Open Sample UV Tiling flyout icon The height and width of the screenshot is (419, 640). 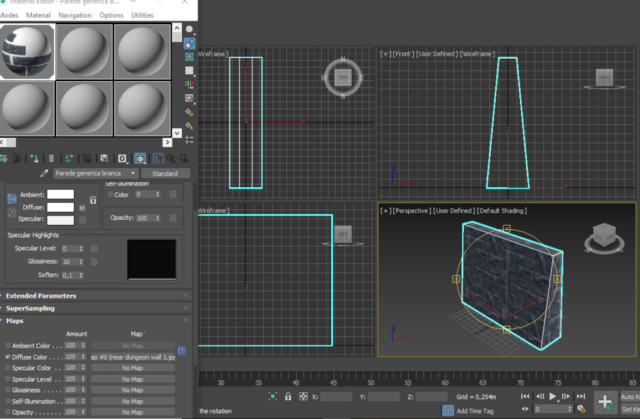point(189,71)
